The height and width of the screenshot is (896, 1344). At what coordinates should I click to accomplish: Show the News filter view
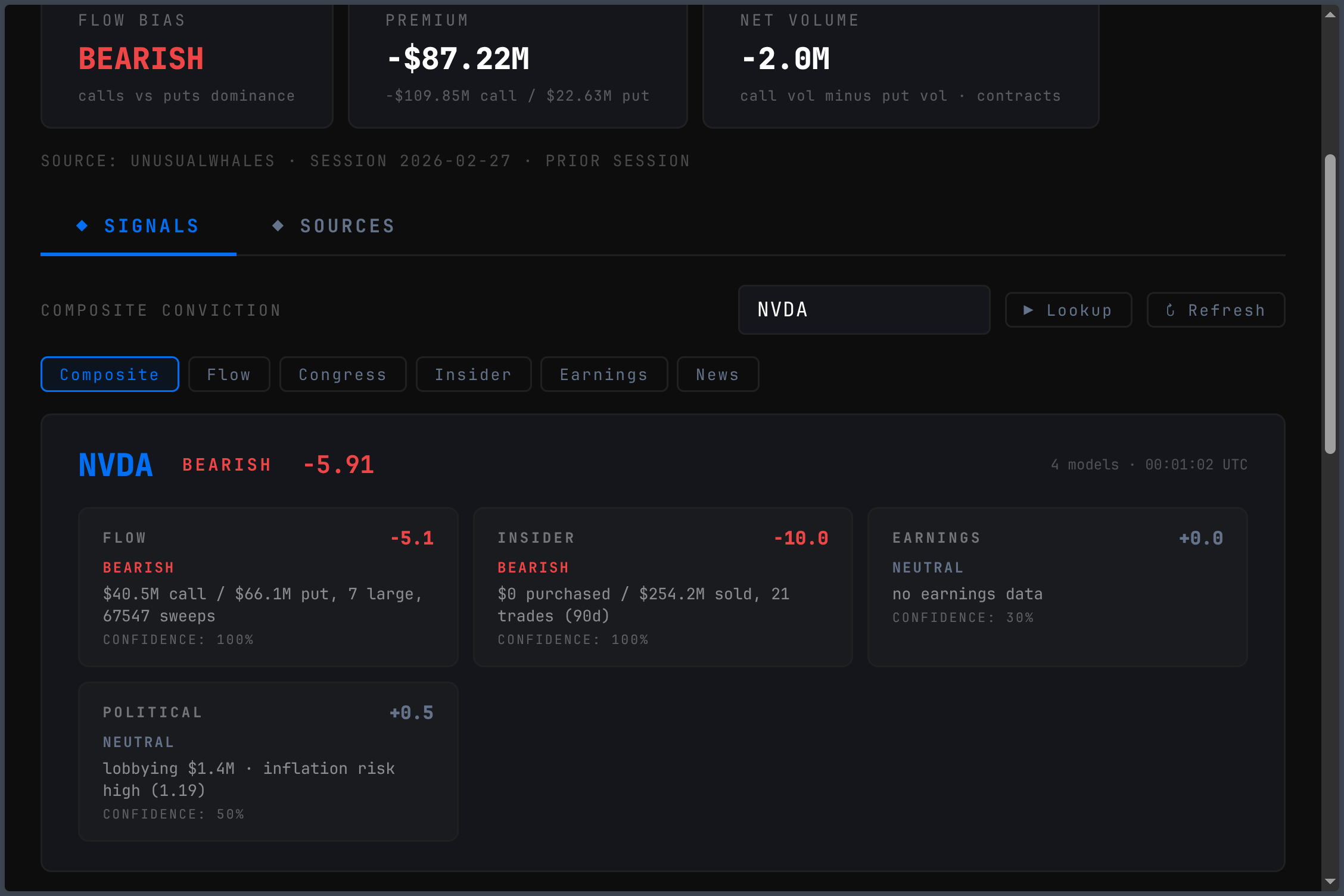pos(717,374)
